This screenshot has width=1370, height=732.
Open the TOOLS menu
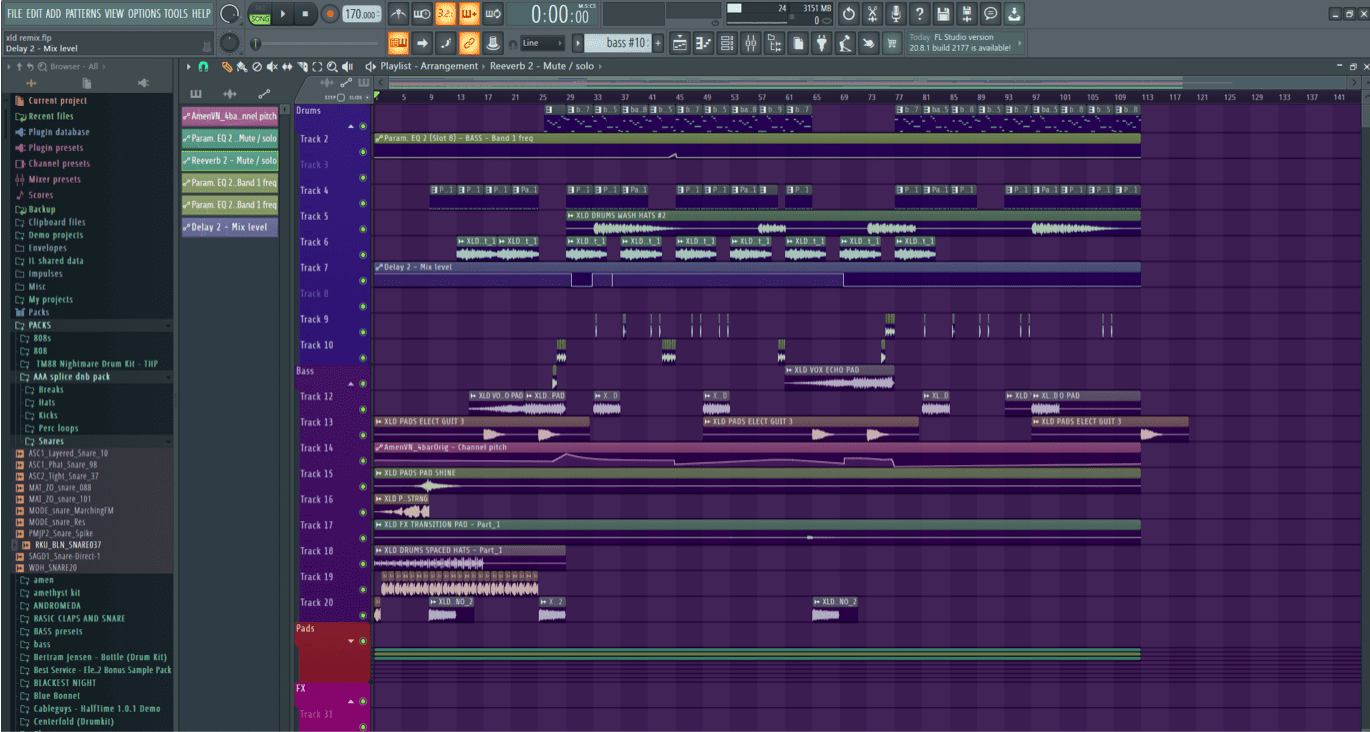click(x=176, y=14)
